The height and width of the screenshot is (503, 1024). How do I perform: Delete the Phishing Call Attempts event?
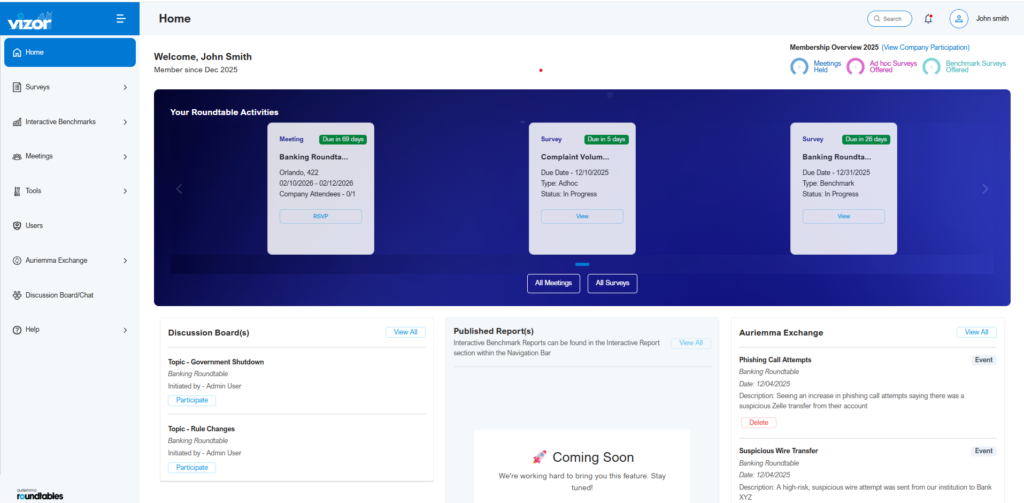pyautogui.click(x=758, y=422)
